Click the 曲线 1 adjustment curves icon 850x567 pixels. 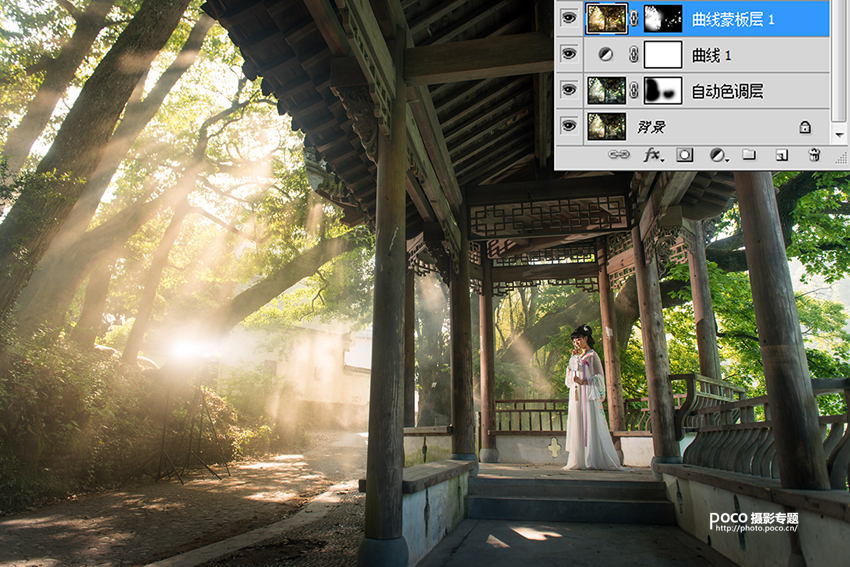606,55
